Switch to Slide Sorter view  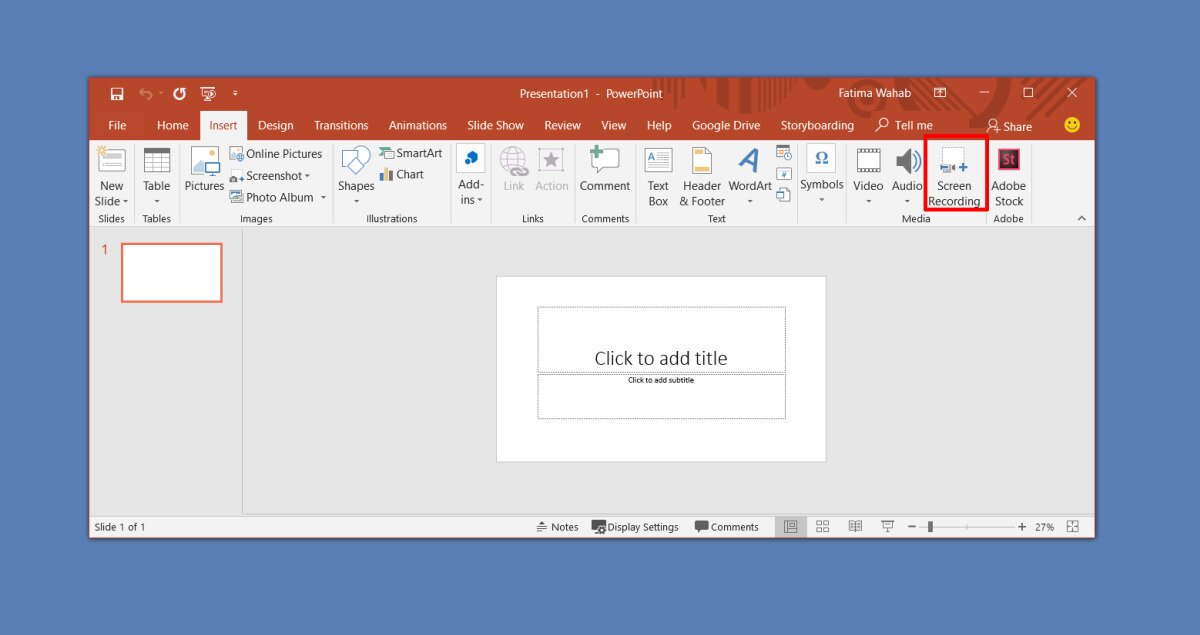tap(823, 527)
